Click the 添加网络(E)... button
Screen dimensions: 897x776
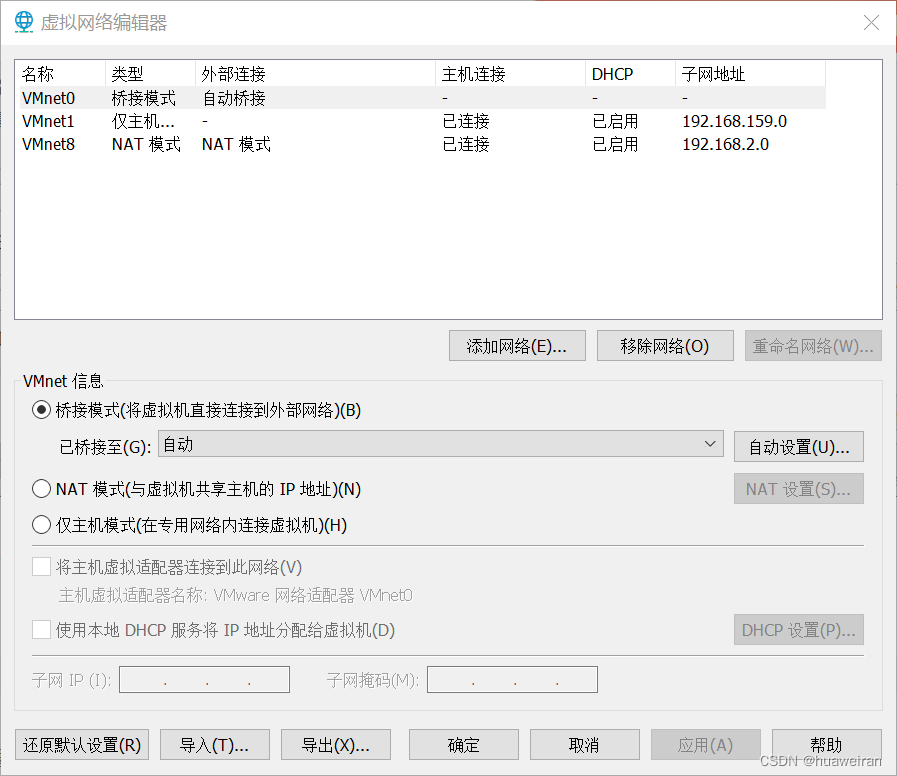[517, 346]
